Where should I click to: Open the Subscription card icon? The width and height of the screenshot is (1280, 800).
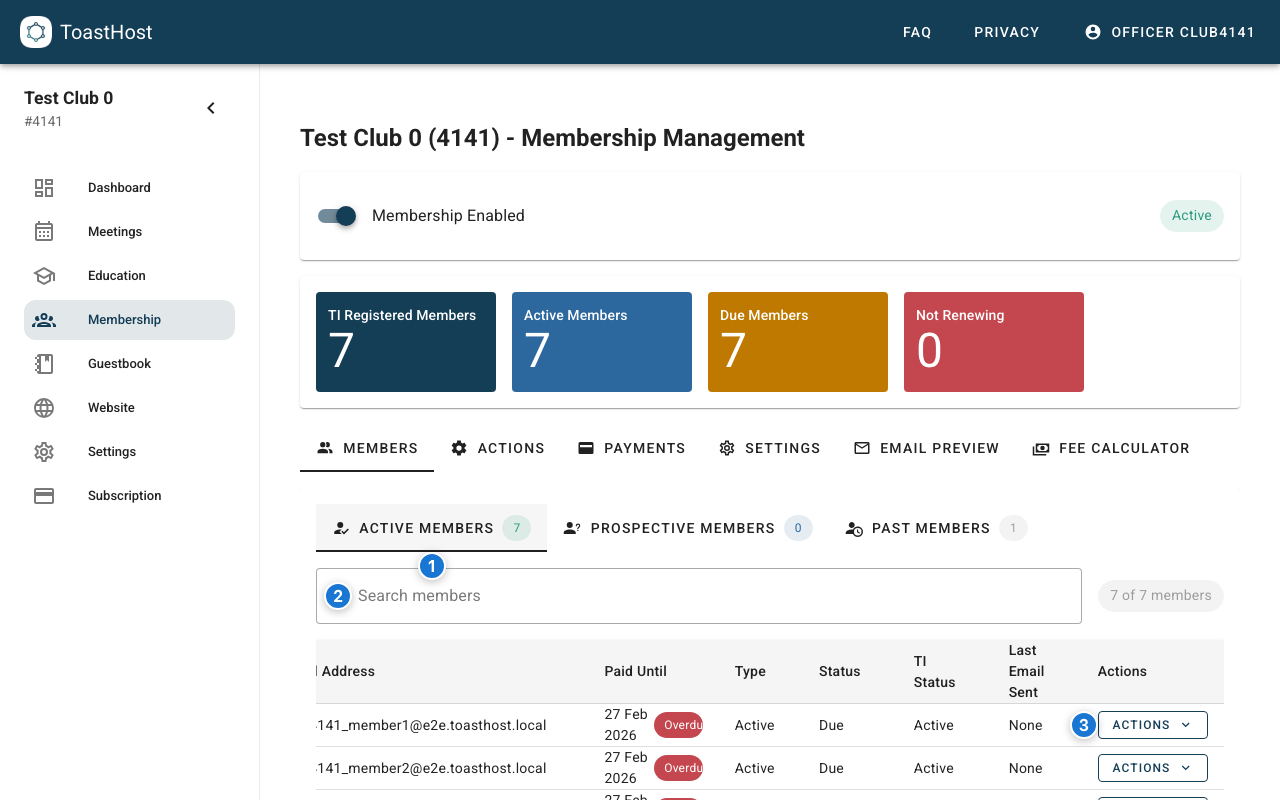[44, 495]
